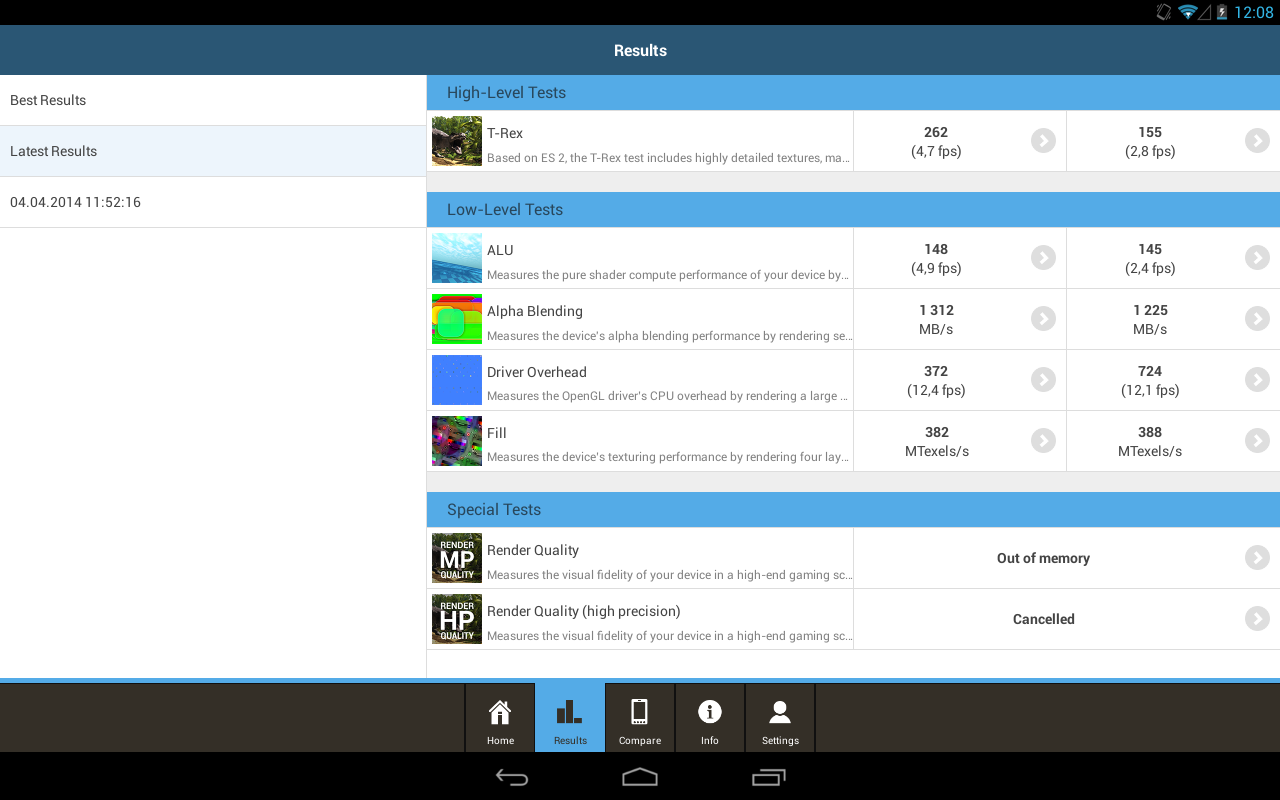Expand Driver Overhead 372 score arrow

point(1043,380)
